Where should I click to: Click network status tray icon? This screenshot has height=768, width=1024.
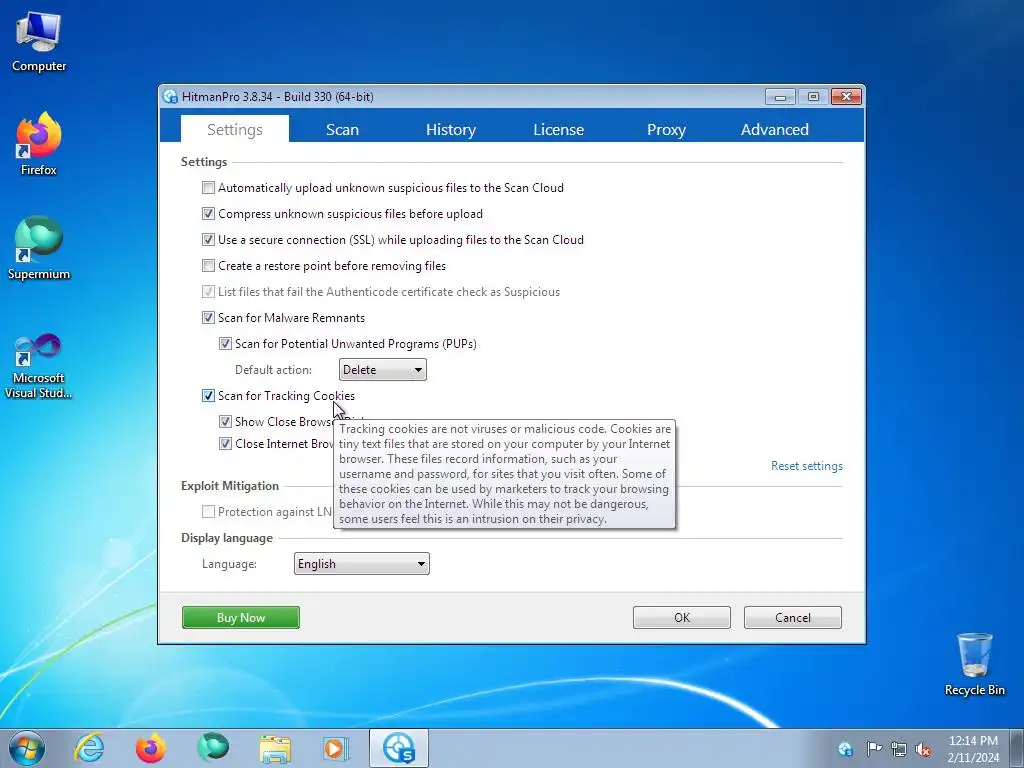tap(899, 749)
